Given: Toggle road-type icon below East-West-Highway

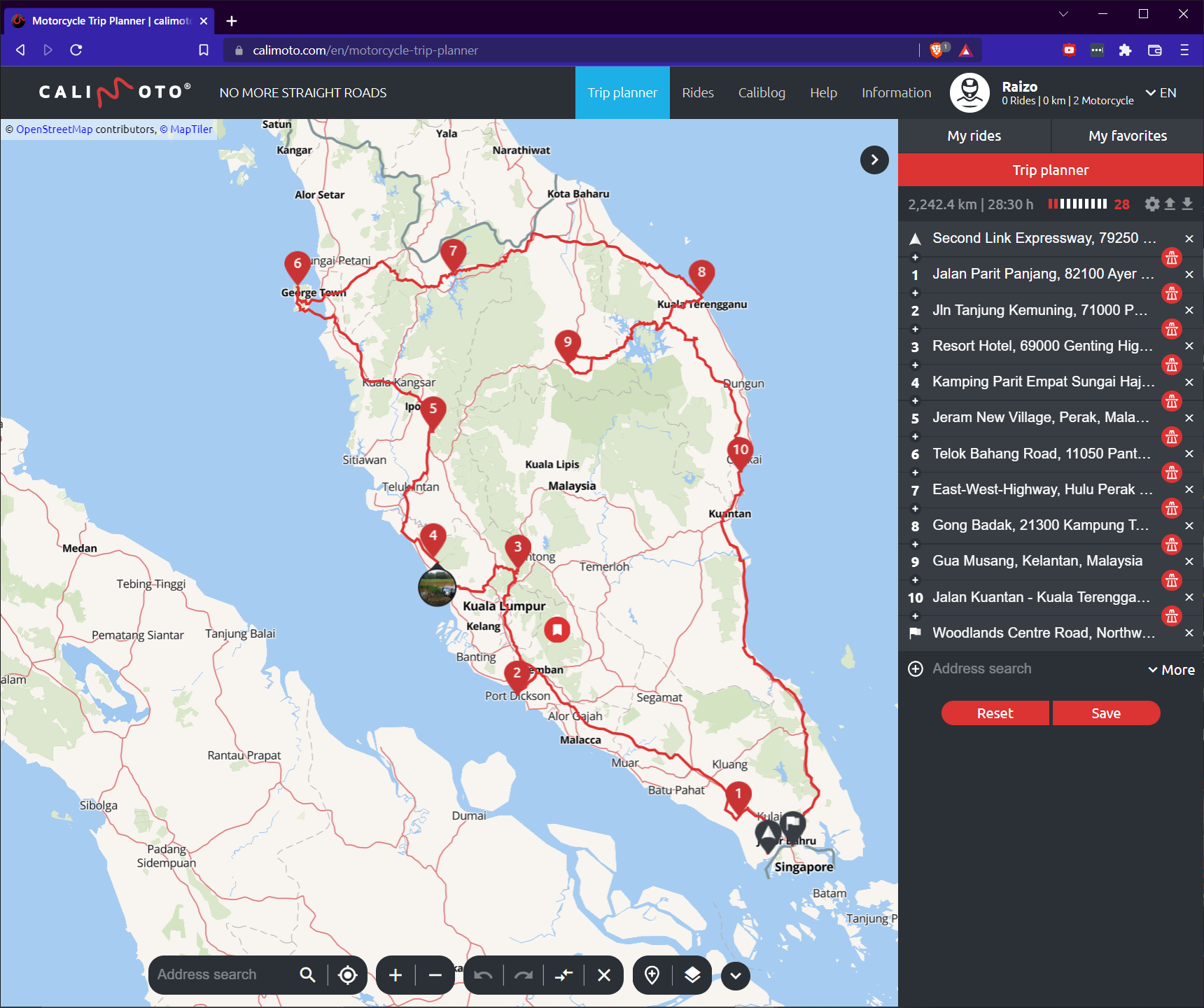Looking at the screenshot, I should (x=1172, y=507).
